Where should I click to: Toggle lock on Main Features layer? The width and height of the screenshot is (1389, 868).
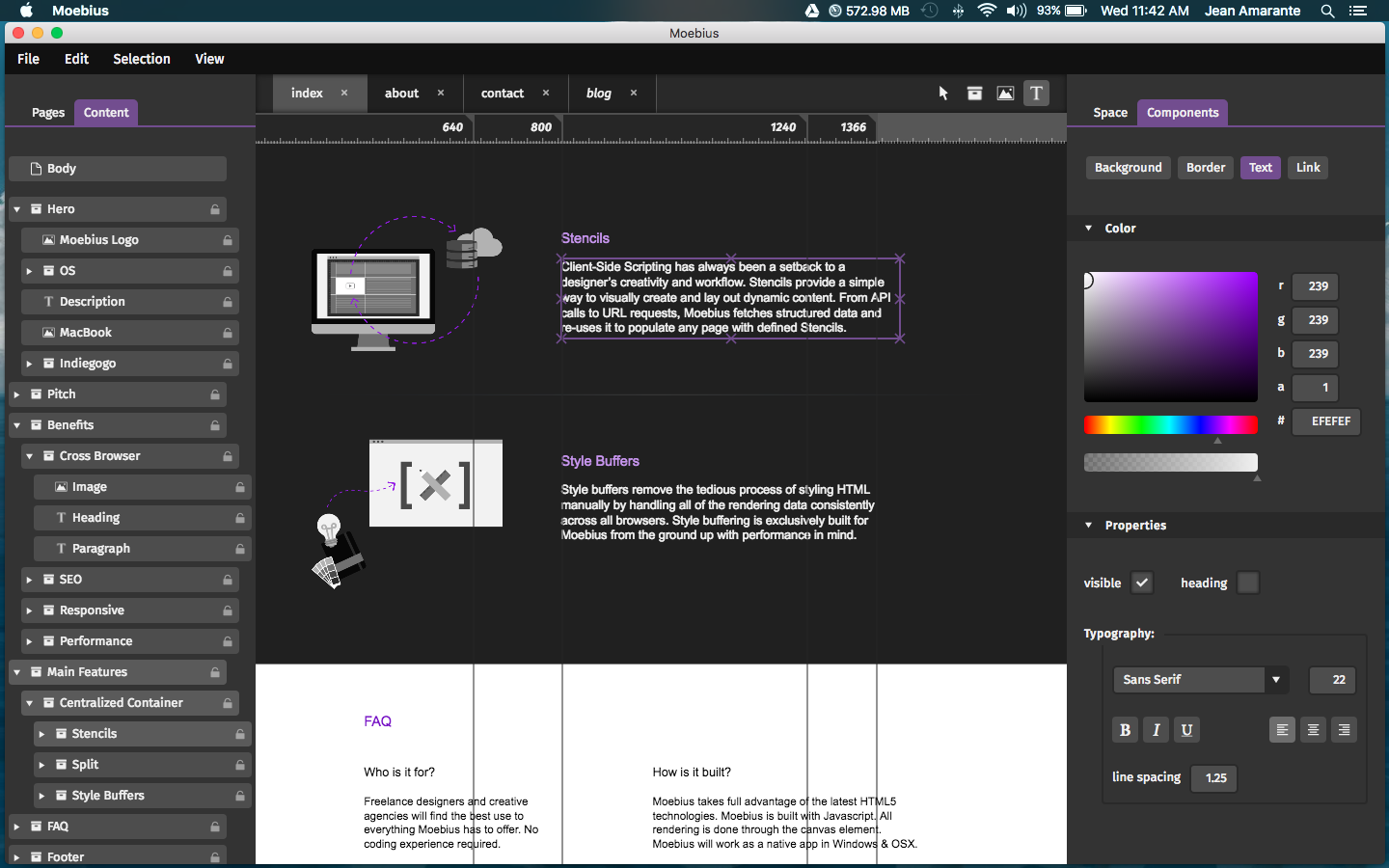click(215, 672)
